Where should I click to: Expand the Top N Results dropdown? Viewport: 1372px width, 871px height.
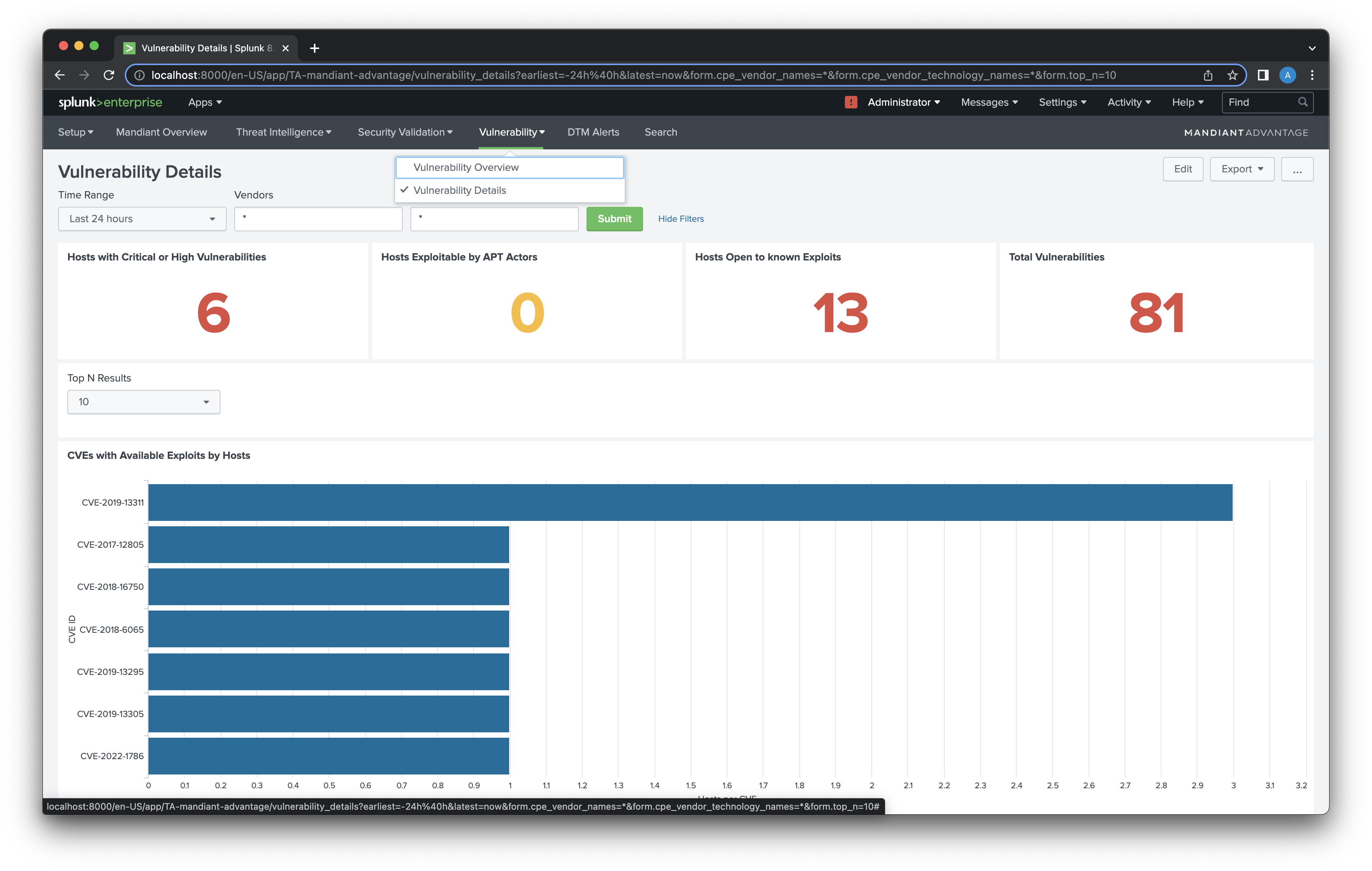tap(144, 402)
